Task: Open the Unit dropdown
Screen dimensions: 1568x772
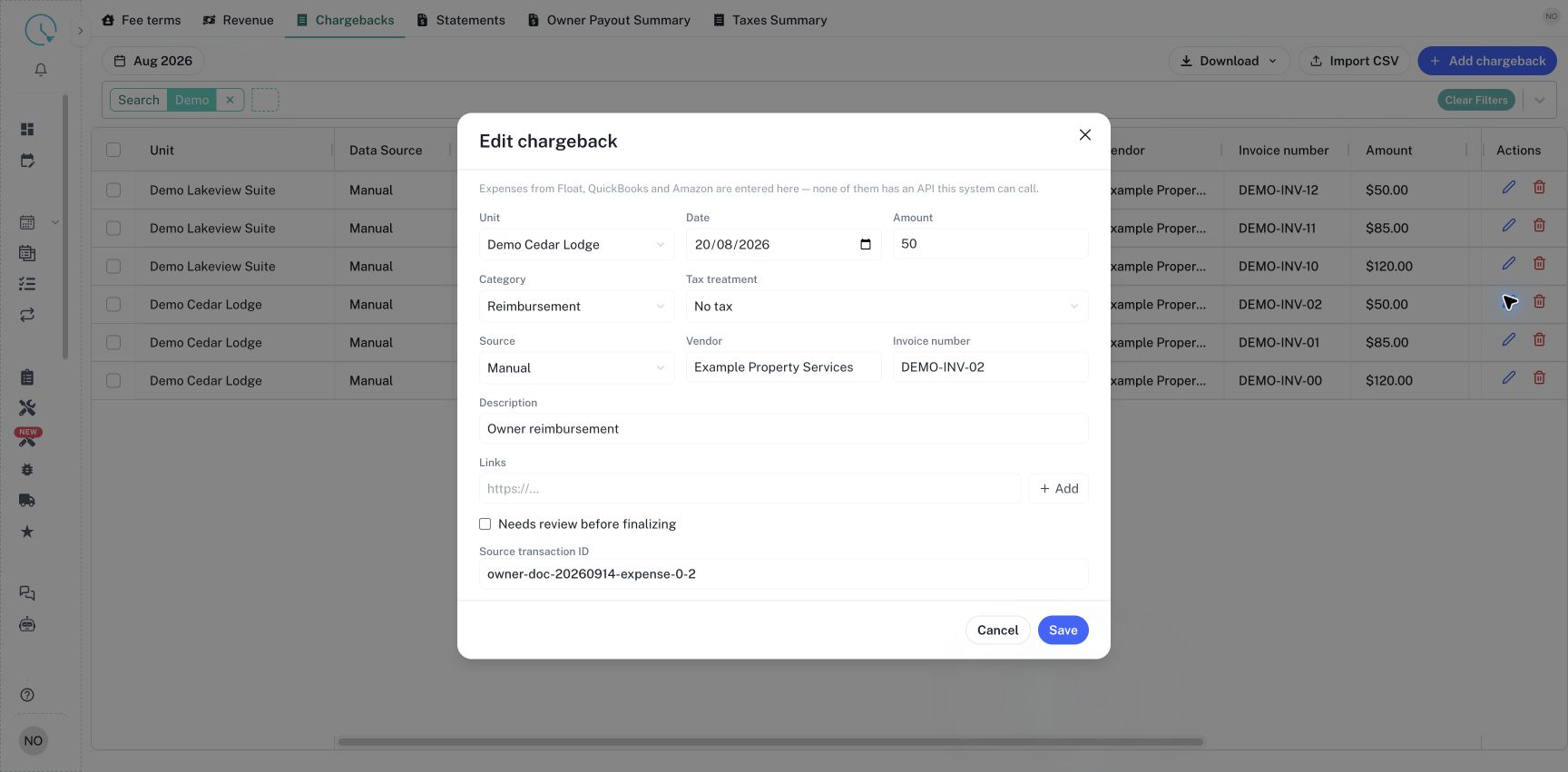Action: click(576, 244)
